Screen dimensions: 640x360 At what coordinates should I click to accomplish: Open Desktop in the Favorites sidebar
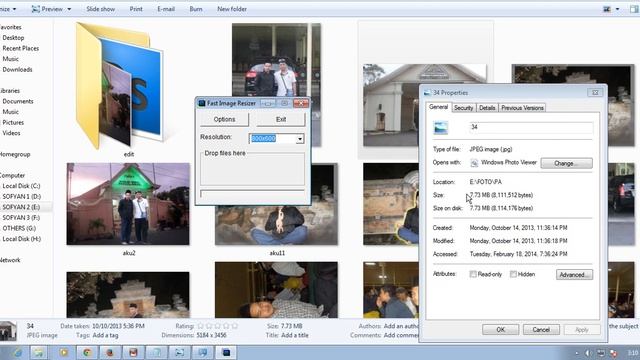pos(13,38)
